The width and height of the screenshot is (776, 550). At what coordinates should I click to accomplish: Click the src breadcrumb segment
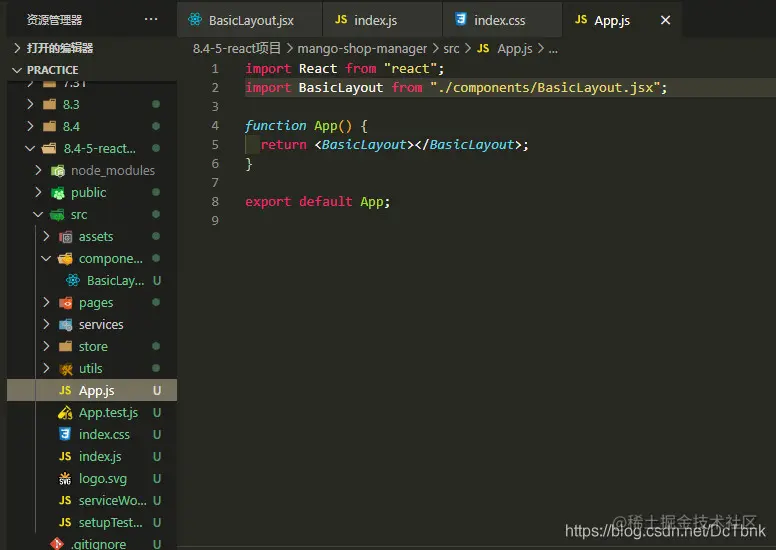pos(451,49)
